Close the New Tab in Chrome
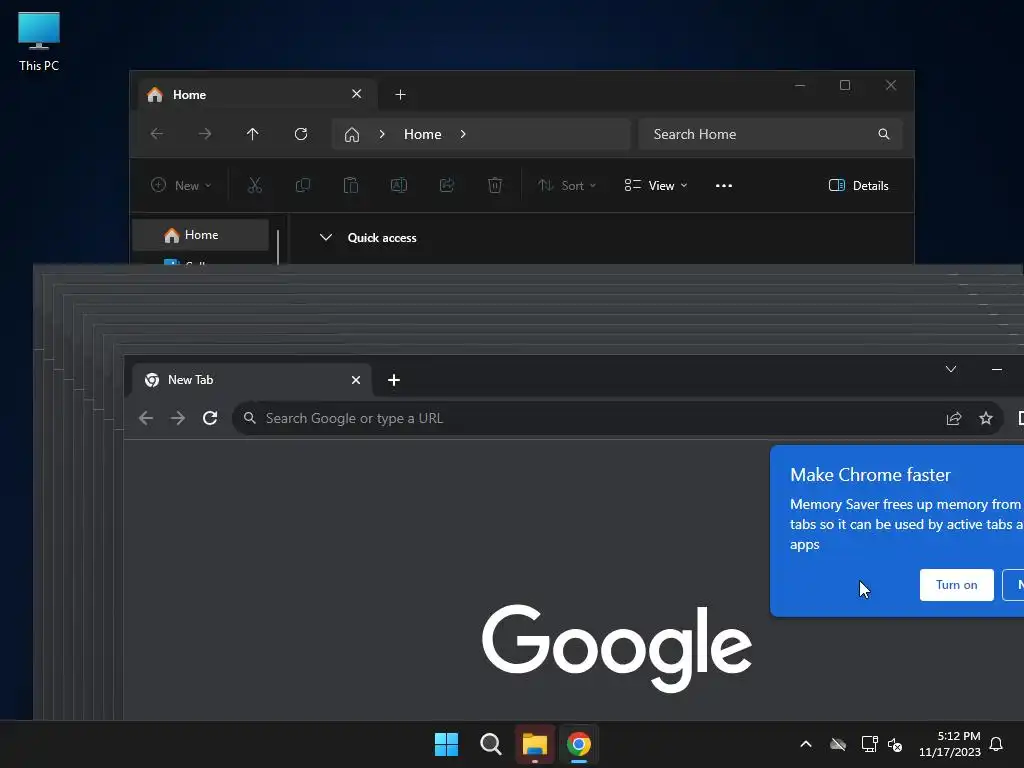Viewport: 1024px width, 768px height. tap(356, 380)
